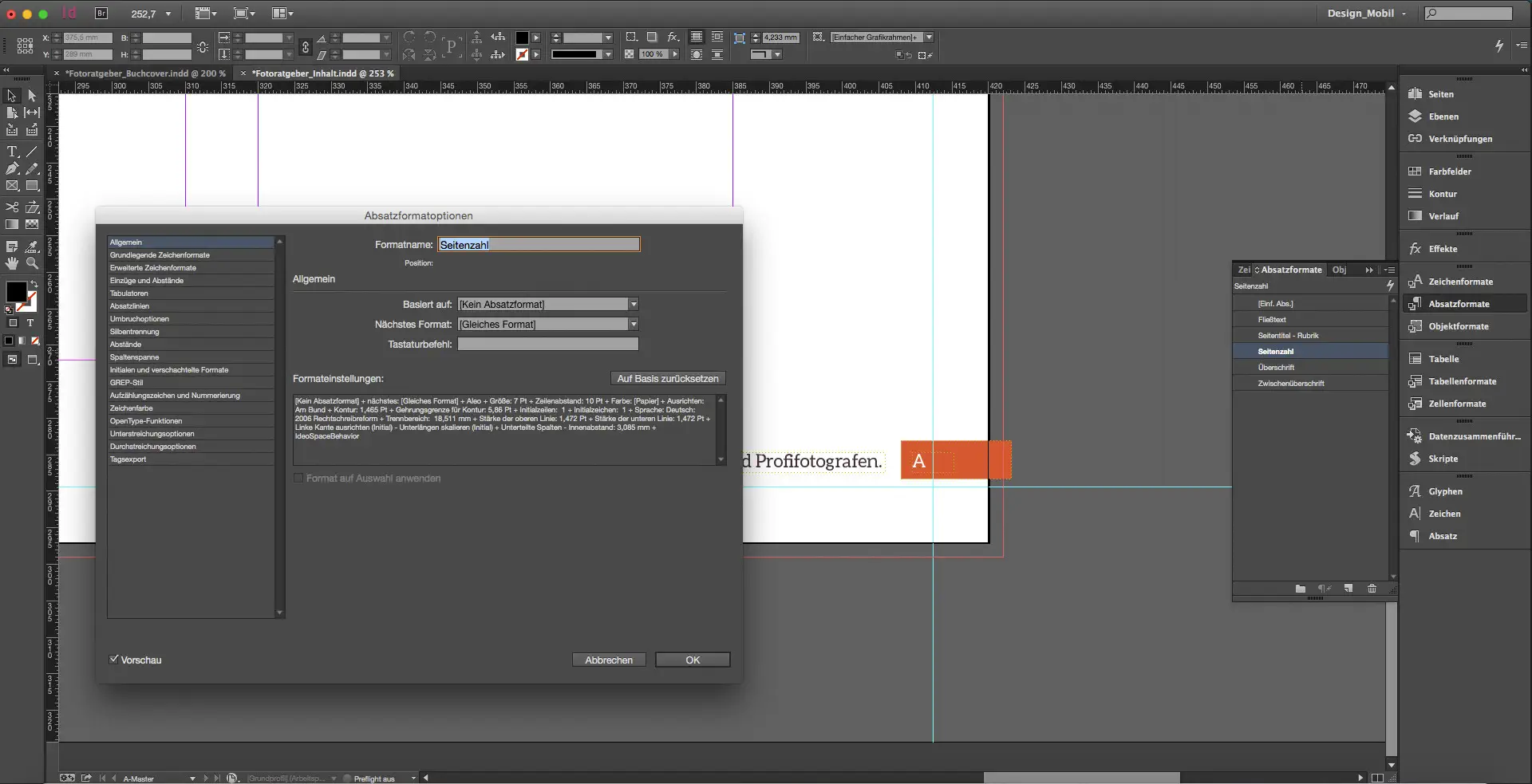Select the Type tool

(12, 152)
